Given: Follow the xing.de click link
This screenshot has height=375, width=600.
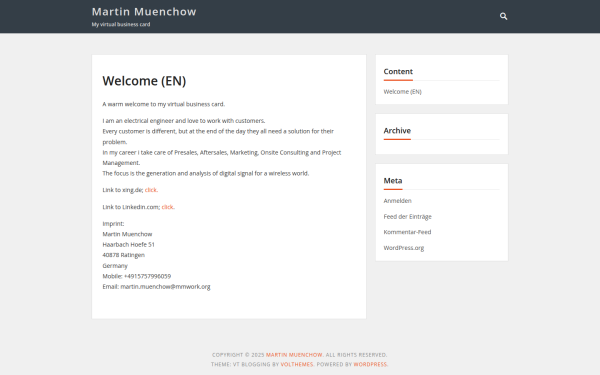Looking at the screenshot, I should (151, 190).
